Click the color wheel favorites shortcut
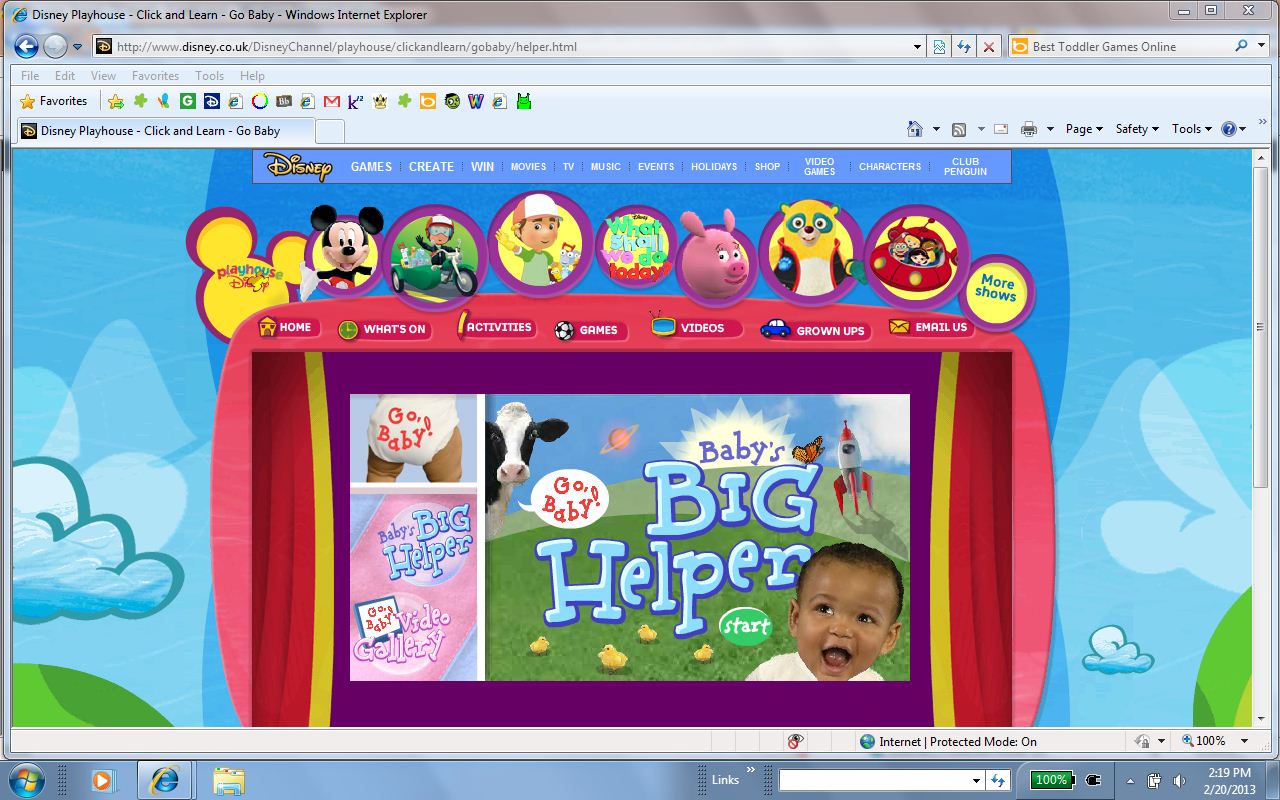This screenshot has width=1280, height=800. (259, 101)
